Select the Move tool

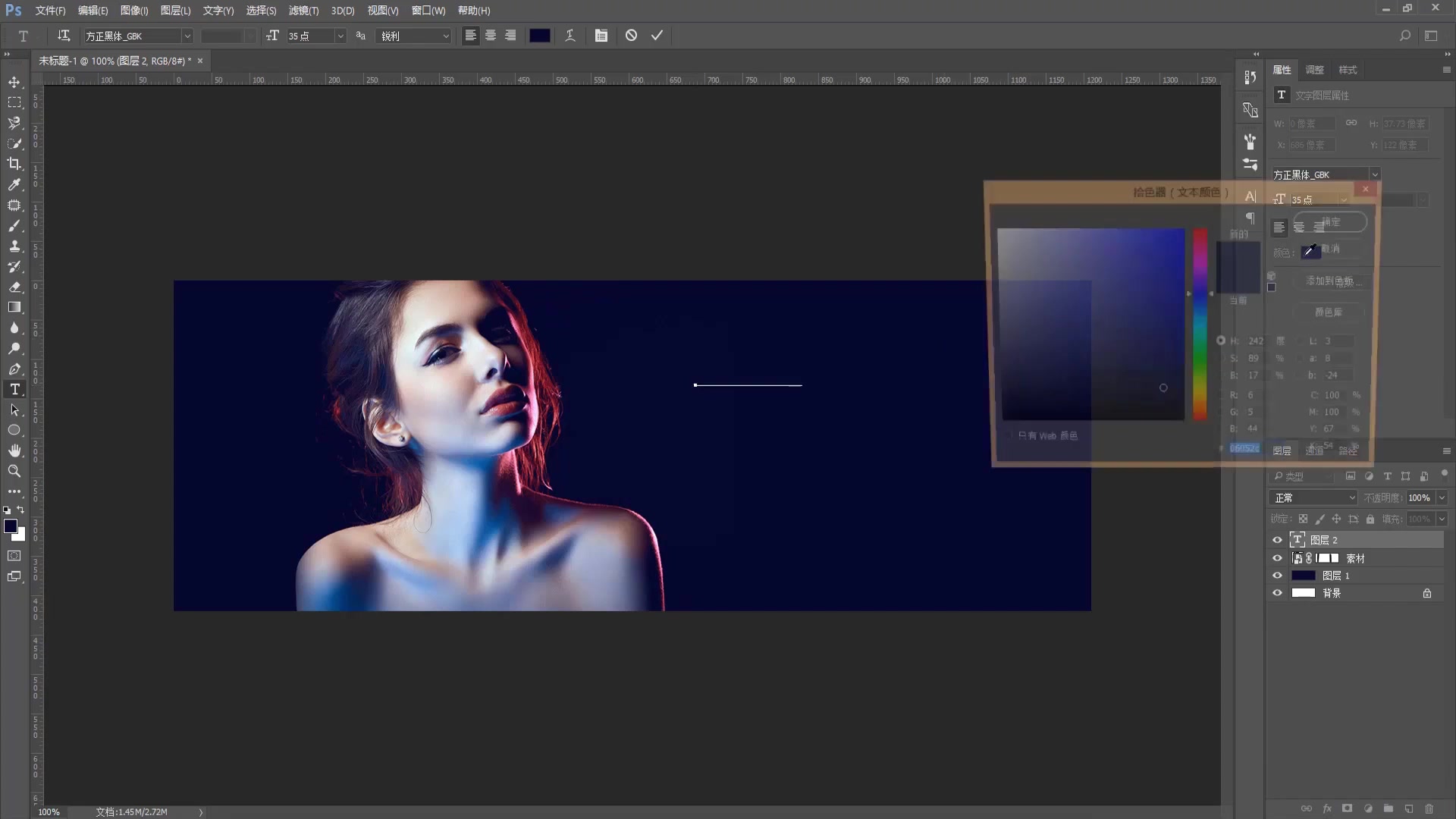tap(14, 82)
